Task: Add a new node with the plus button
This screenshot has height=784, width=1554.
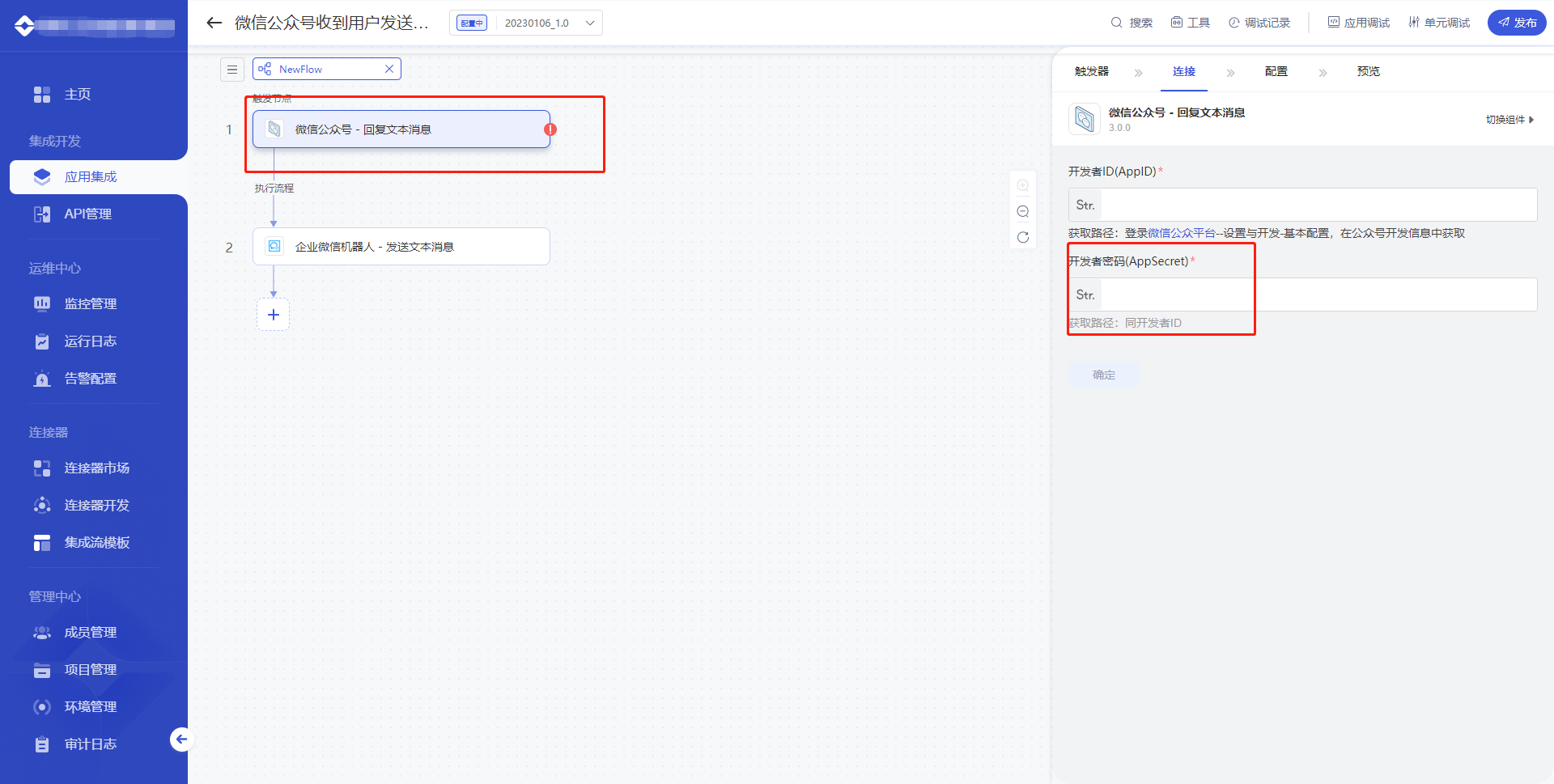Action: (x=274, y=315)
